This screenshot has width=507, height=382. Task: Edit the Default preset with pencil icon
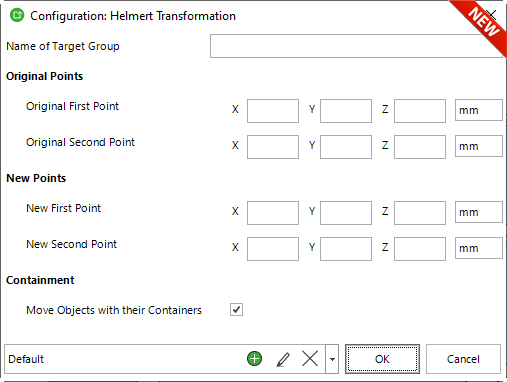pyautogui.click(x=283, y=359)
